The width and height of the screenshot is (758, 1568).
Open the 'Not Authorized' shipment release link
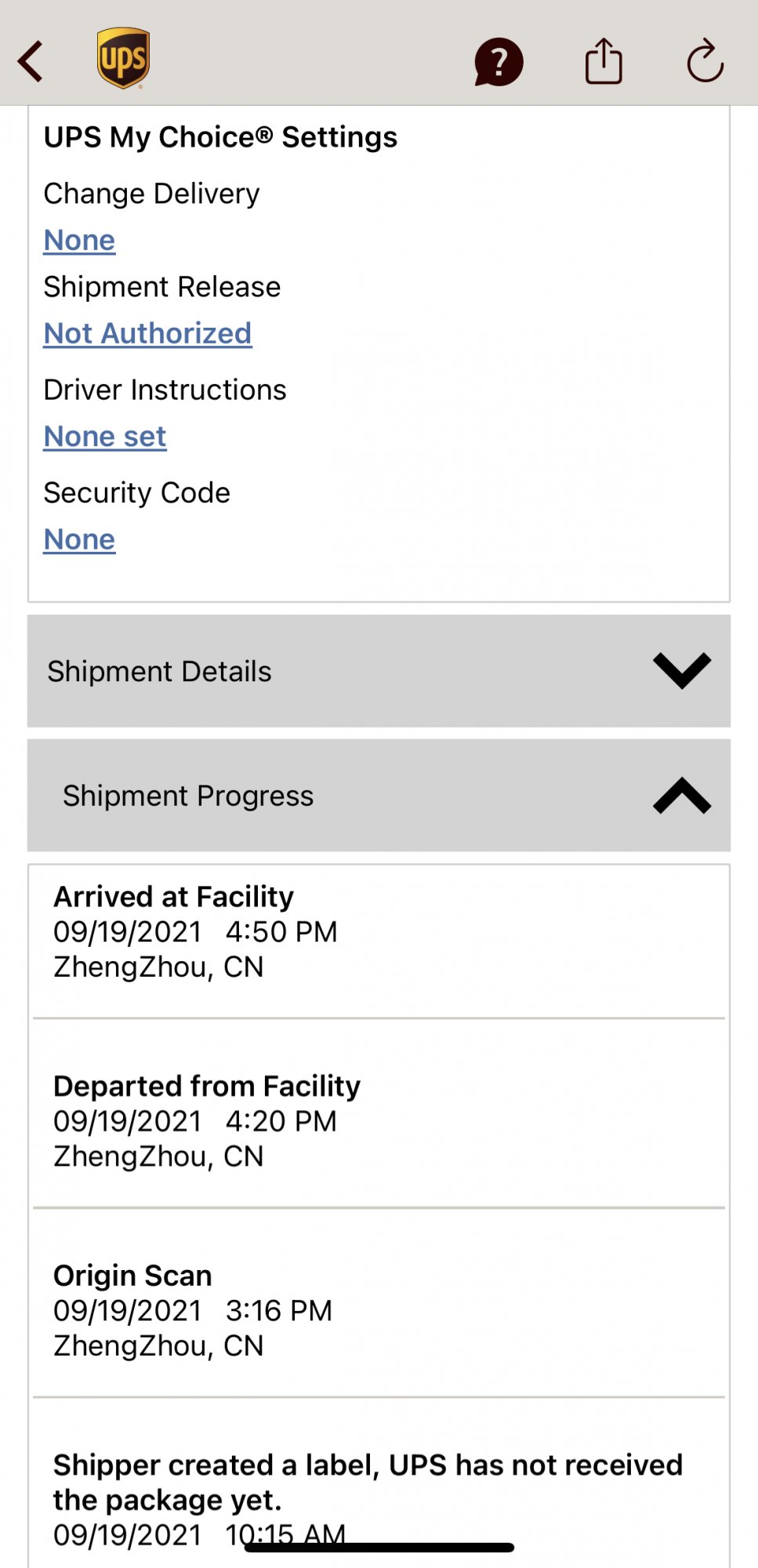click(x=147, y=334)
